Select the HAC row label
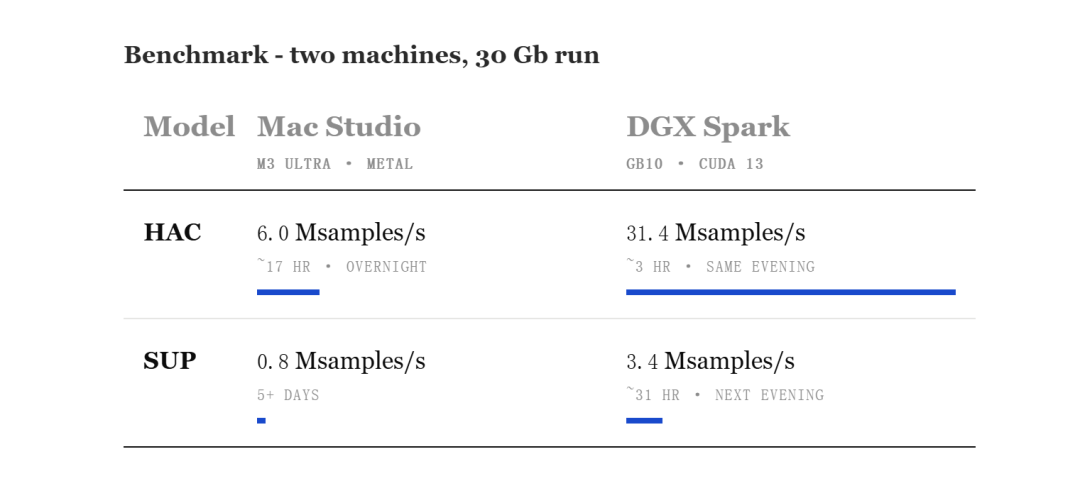Viewport: 1080px width, 498px height. (x=172, y=233)
